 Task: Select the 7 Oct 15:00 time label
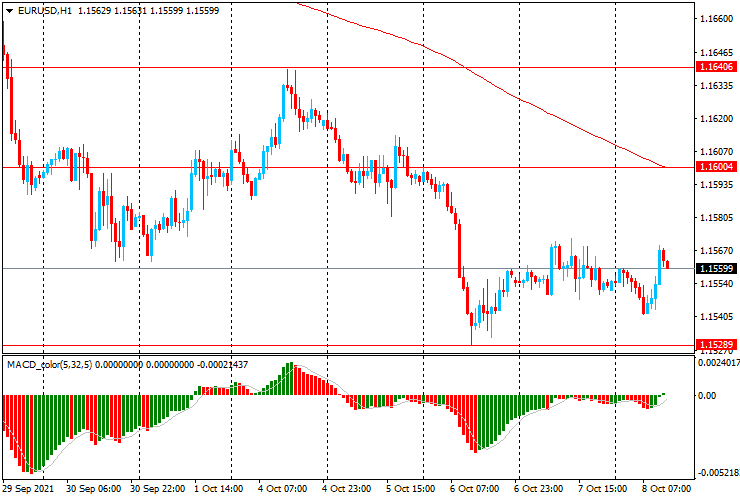click(x=603, y=488)
